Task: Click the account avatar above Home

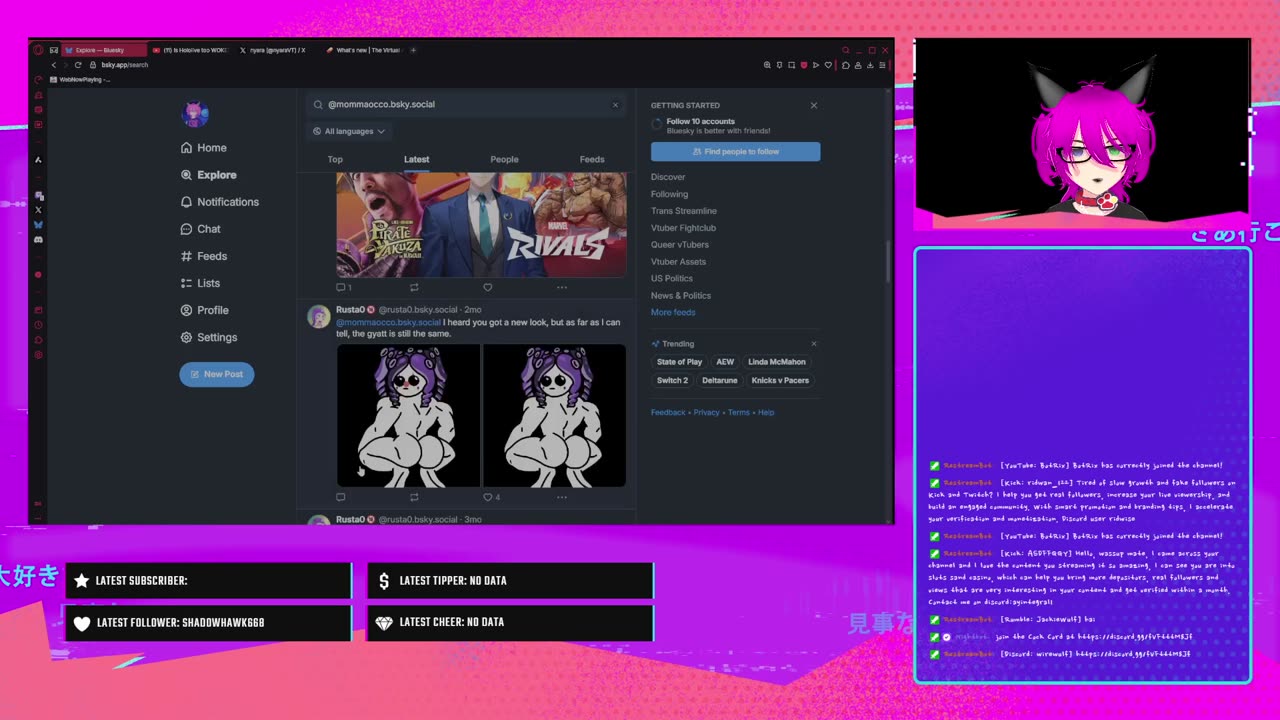Action: (194, 114)
